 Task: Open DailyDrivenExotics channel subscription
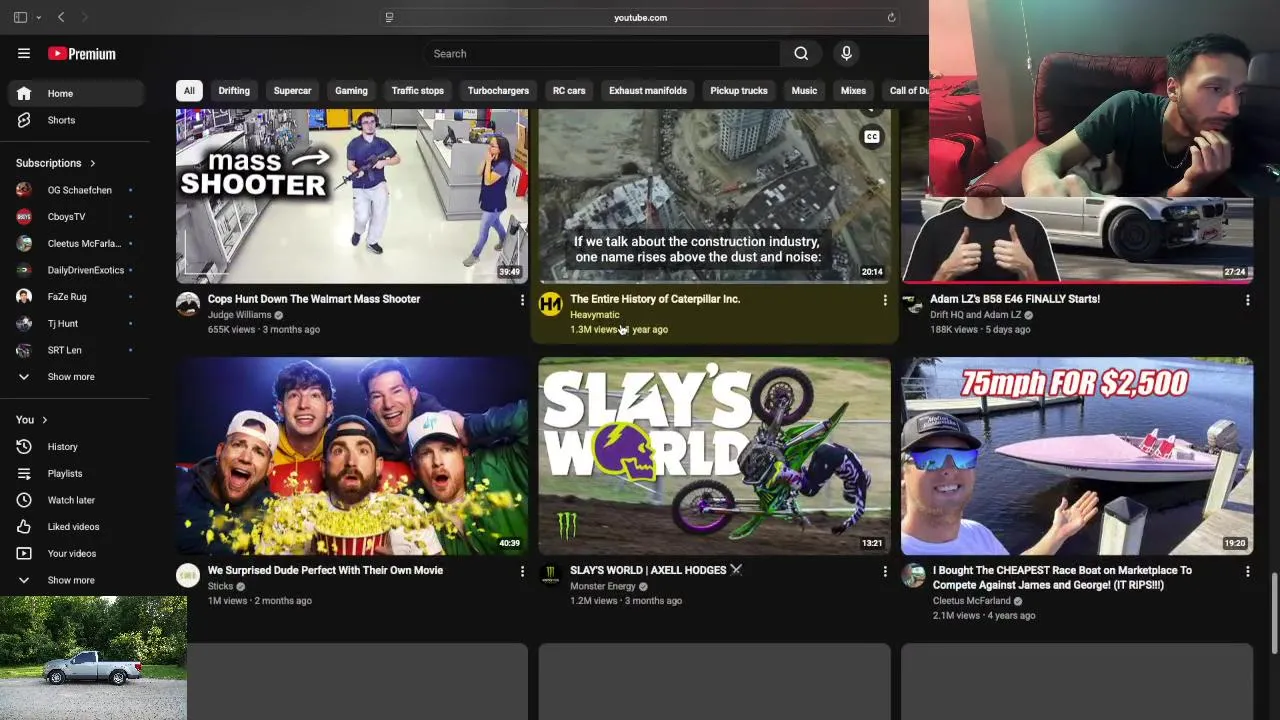pyautogui.click(x=76, y=270)
